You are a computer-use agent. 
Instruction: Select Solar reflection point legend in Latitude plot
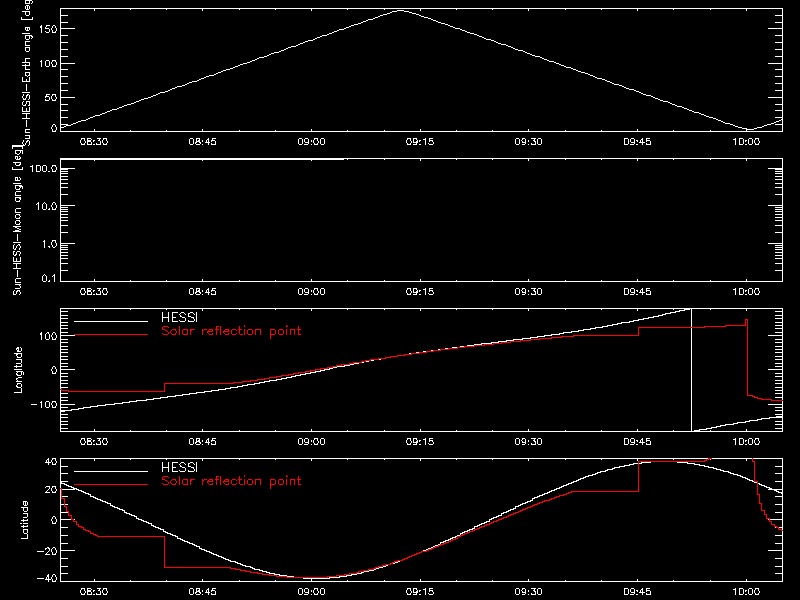(x=231, y=481)
